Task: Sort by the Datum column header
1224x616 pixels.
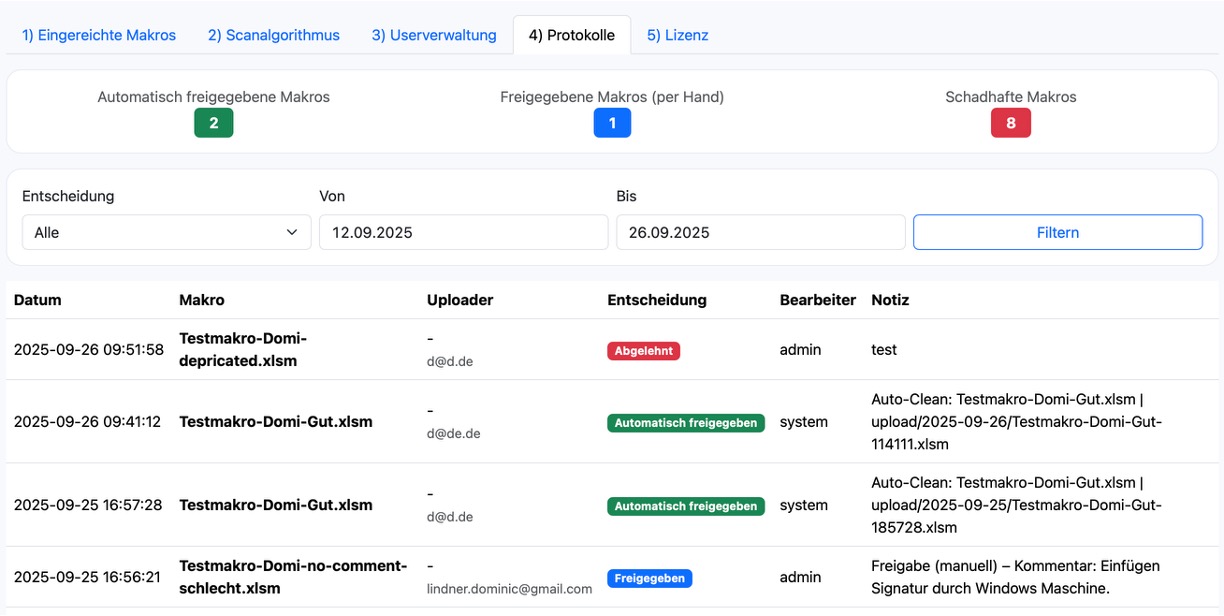Action: pos(37,299)
